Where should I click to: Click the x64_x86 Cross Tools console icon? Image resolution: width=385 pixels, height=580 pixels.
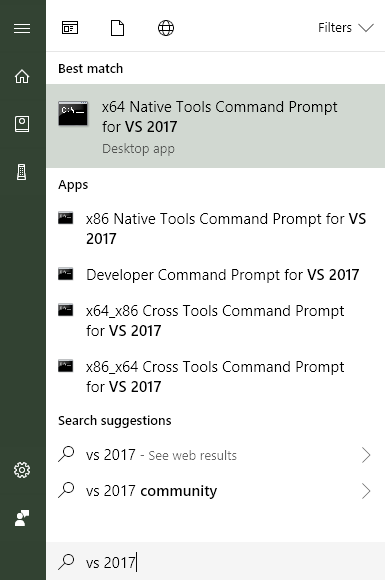coord(66,310)
